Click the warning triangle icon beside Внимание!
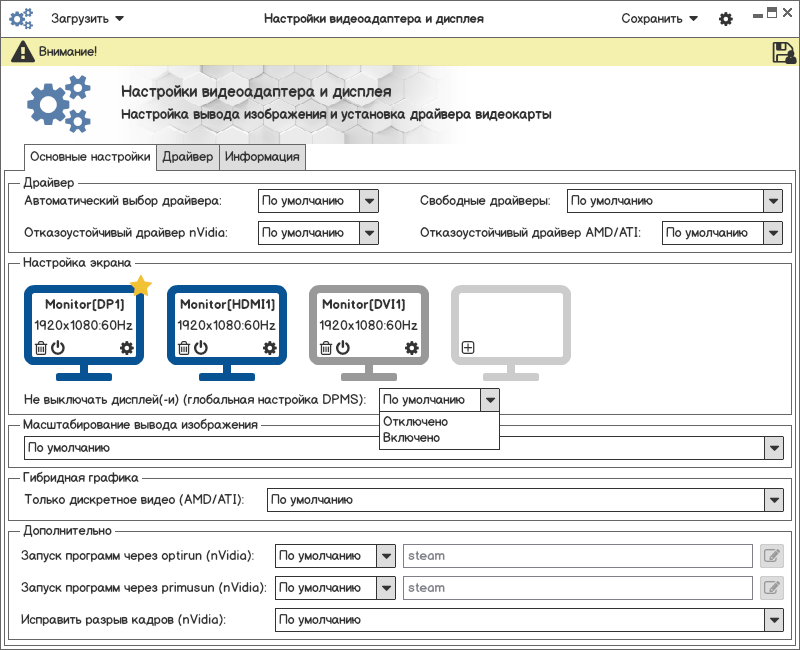 click(22, 52)
